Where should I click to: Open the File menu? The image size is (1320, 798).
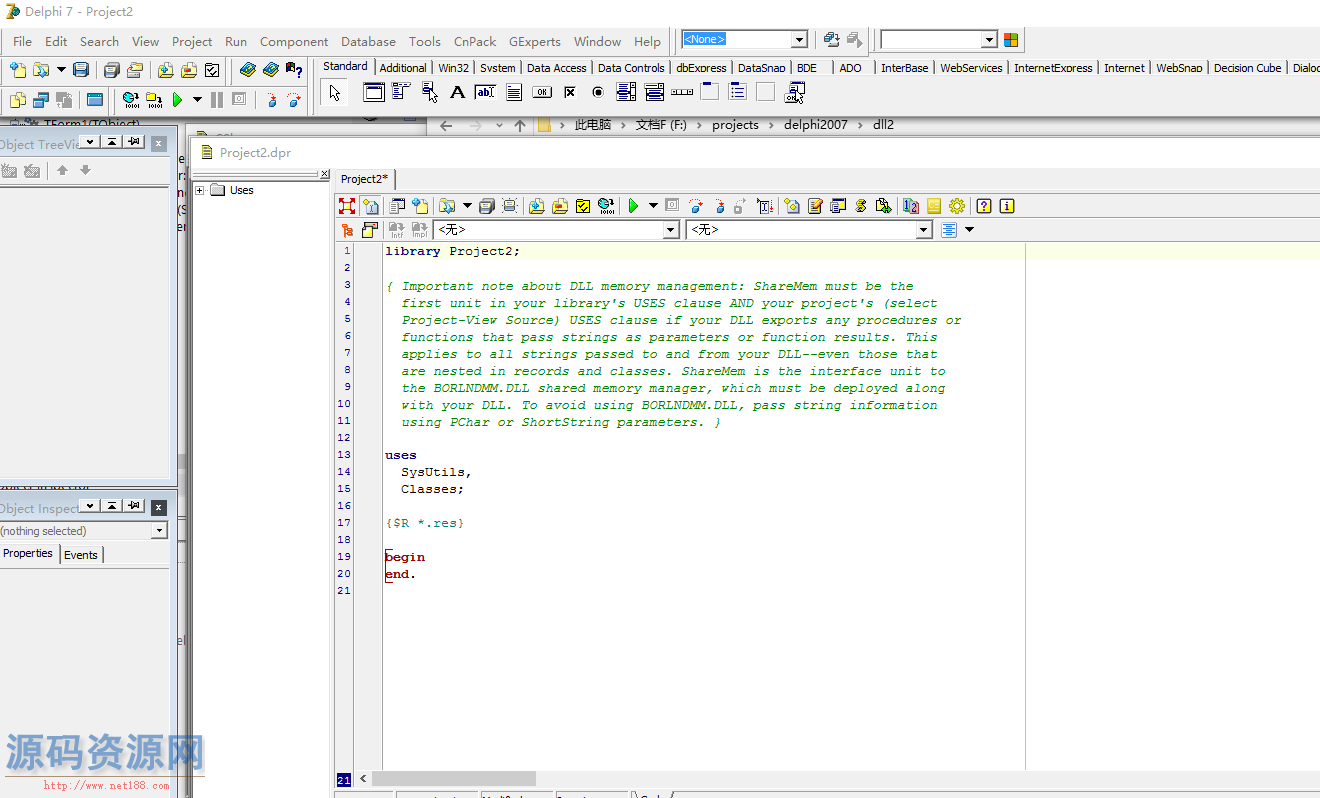pos(22,41)
